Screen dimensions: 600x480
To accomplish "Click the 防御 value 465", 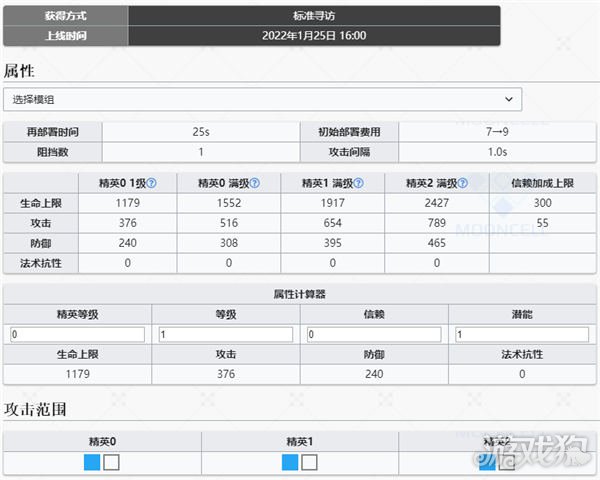I will click(x=437, y=243).
